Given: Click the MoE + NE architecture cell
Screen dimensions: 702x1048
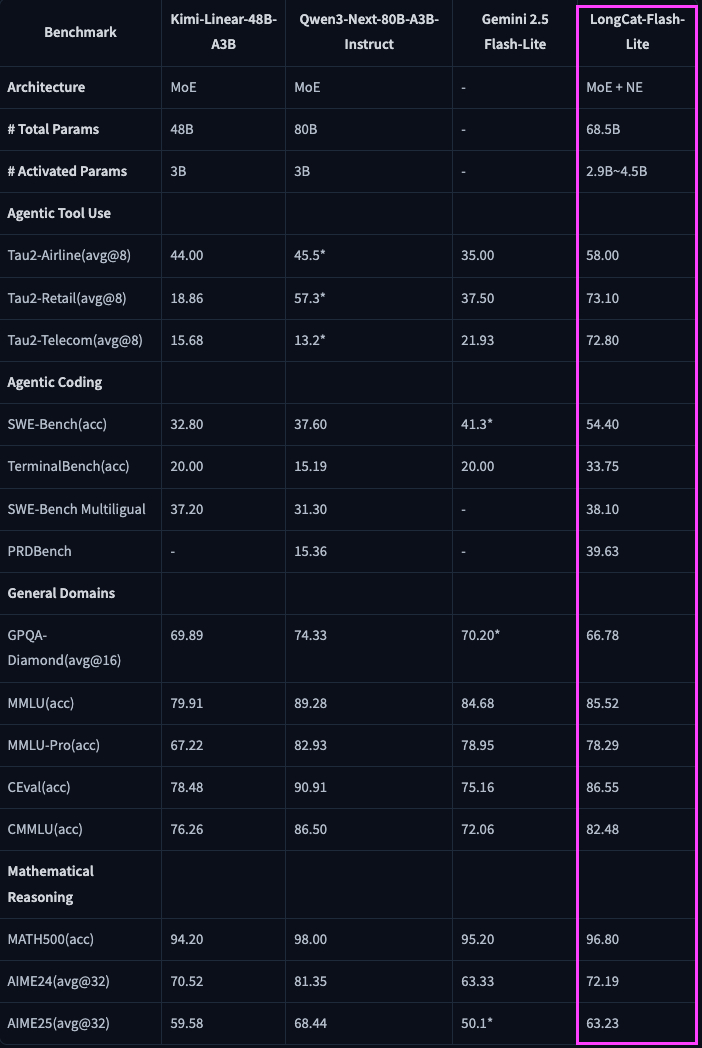Looking at the screenshot, I should tap(614, 87).
